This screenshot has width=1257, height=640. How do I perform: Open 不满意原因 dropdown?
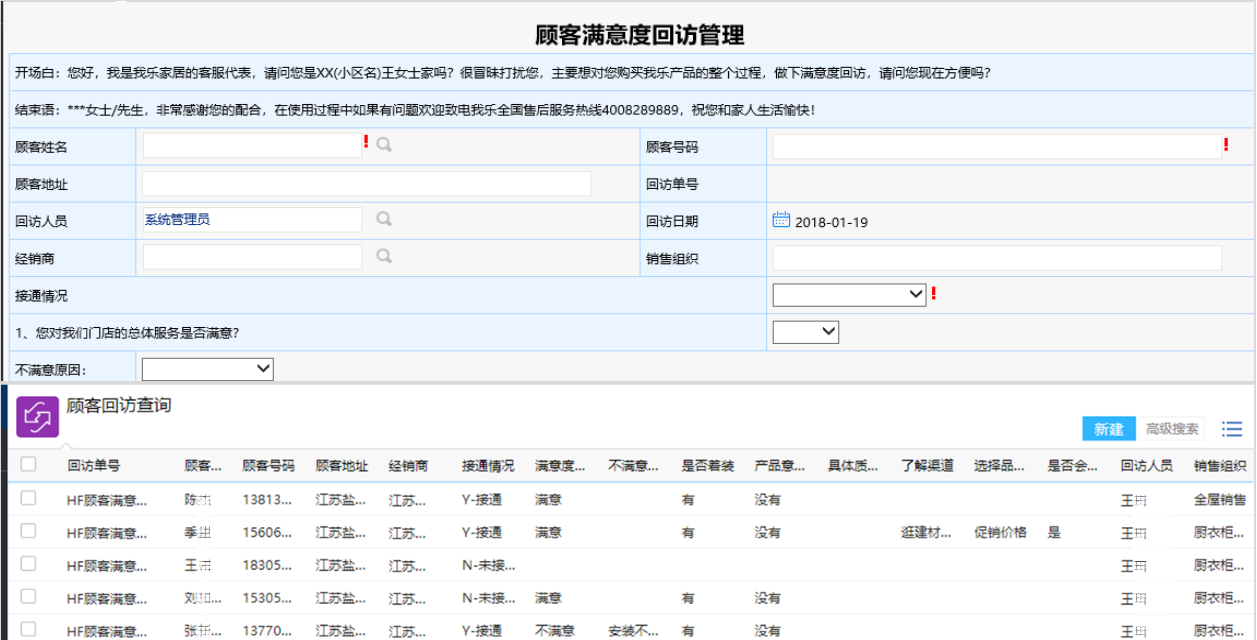click(207, 369)
